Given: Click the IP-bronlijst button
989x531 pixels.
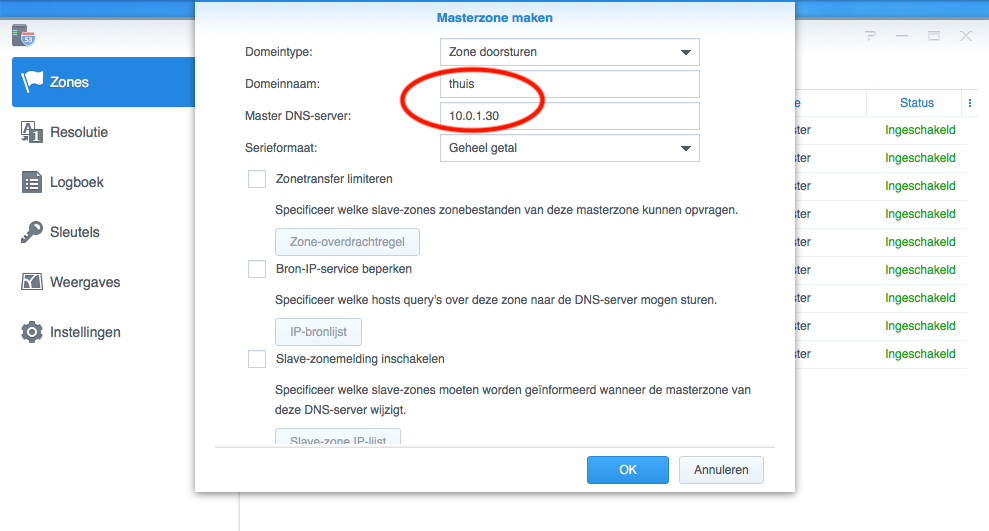Looking at the screenshot, I should 318,332.
